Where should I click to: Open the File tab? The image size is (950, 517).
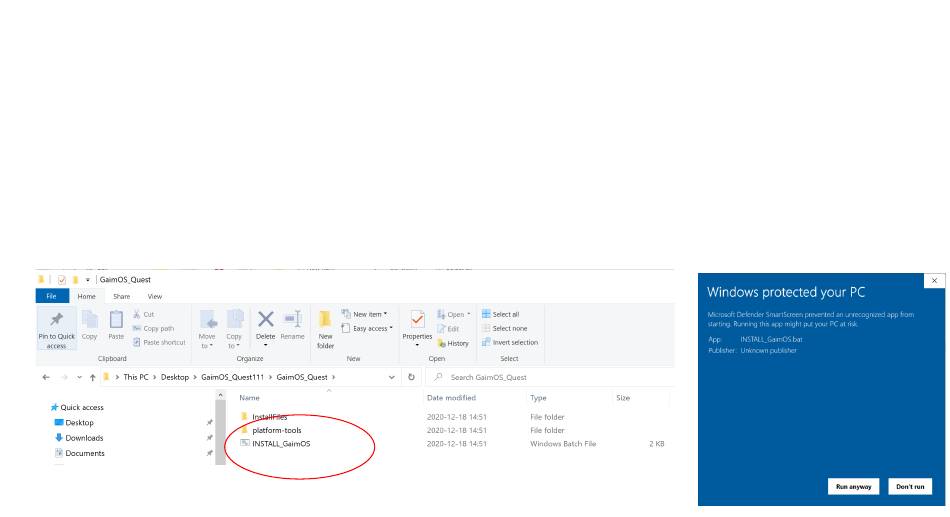click(51, 296)
